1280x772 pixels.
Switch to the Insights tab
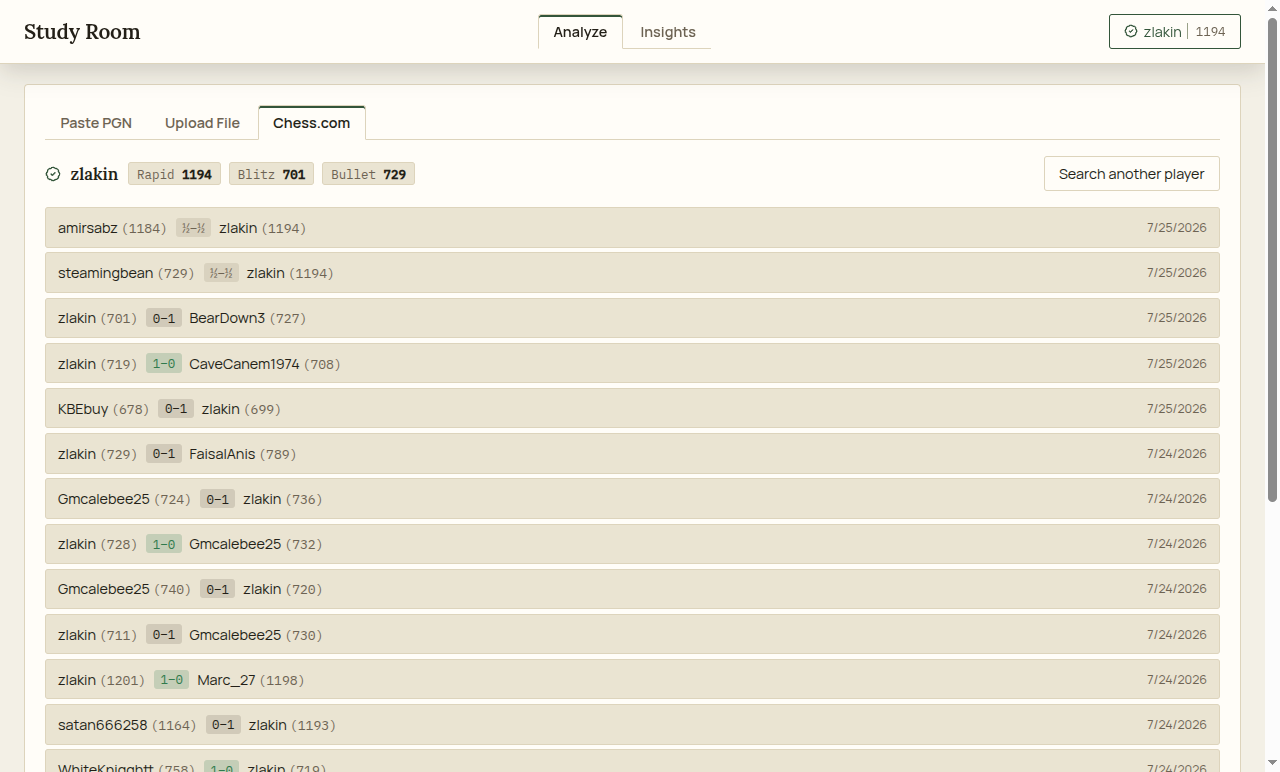[668, 32]
